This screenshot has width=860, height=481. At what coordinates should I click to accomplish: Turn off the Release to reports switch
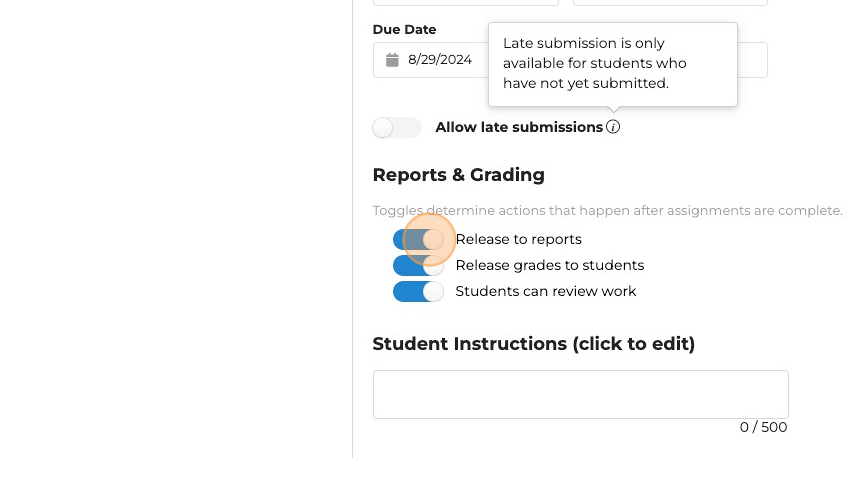point(419,240)
